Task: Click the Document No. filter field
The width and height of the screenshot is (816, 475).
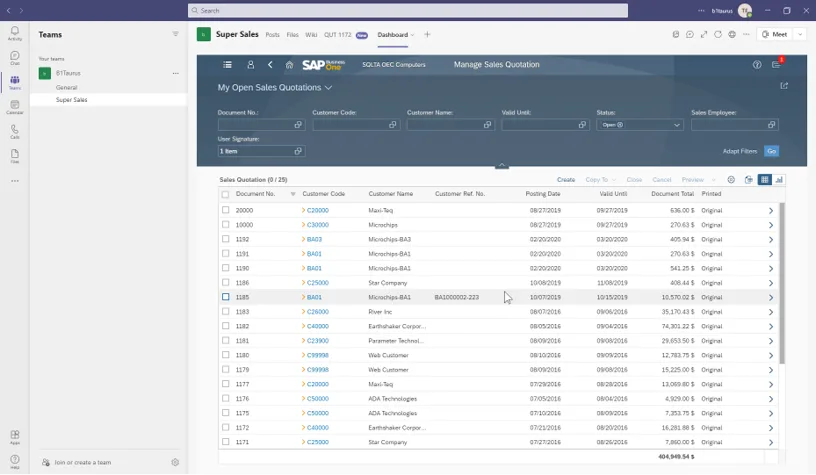Action: (261, 125)
